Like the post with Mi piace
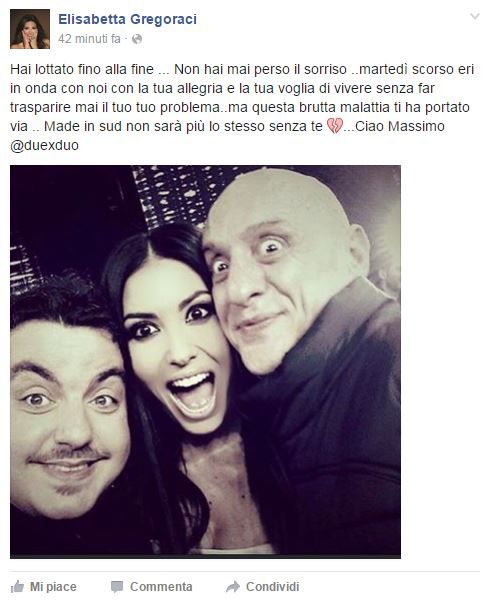Viewport: 488px width, 600px height. pos(44,587)
